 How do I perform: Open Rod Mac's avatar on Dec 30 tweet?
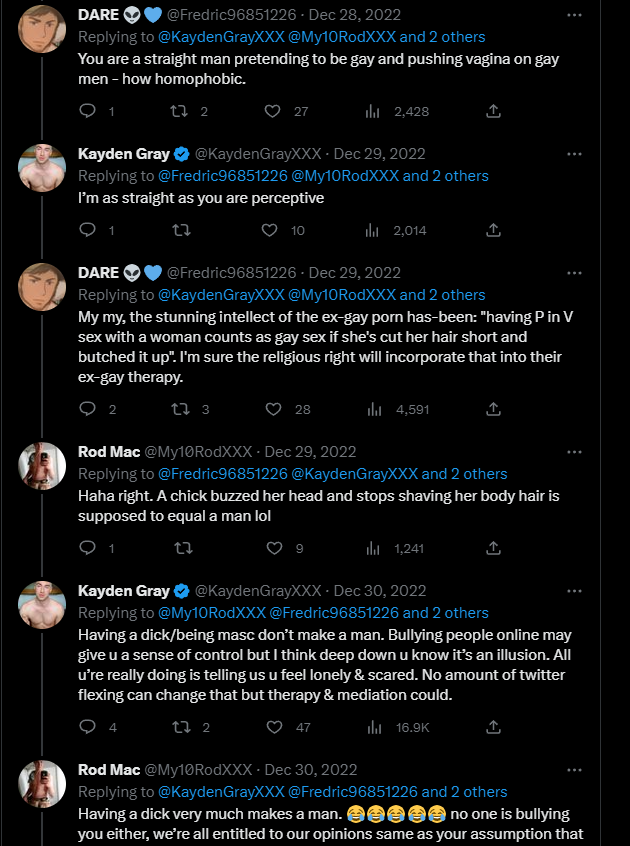pos(42,783)
